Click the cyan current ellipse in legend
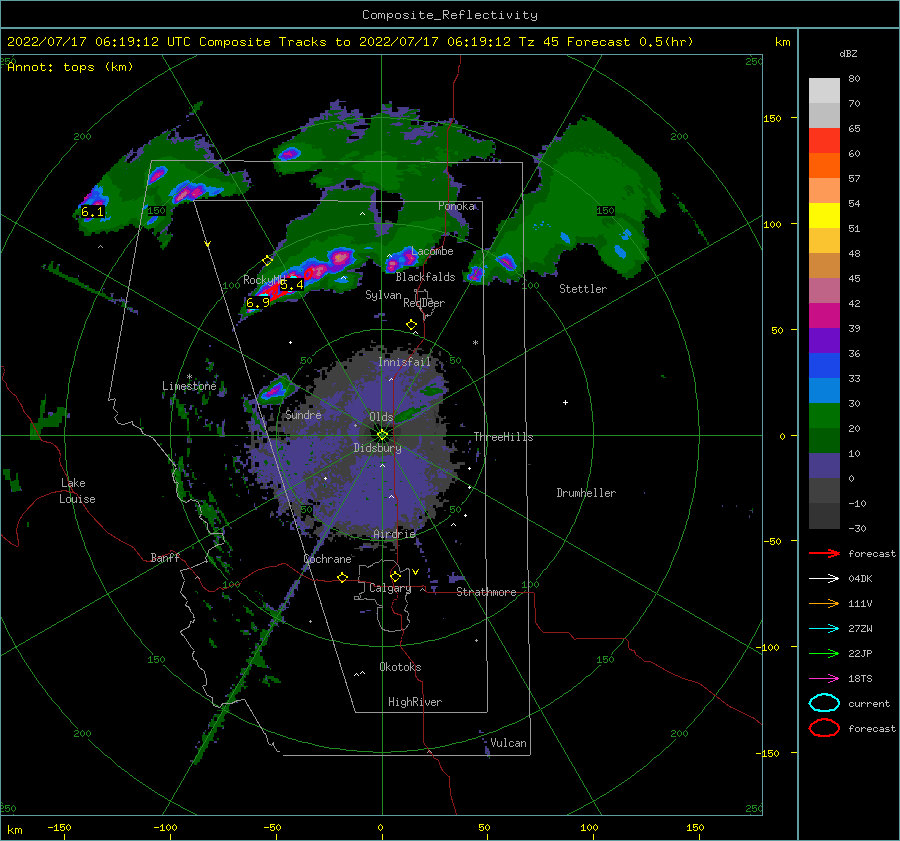900x841 pixels. tap(824, 703)
